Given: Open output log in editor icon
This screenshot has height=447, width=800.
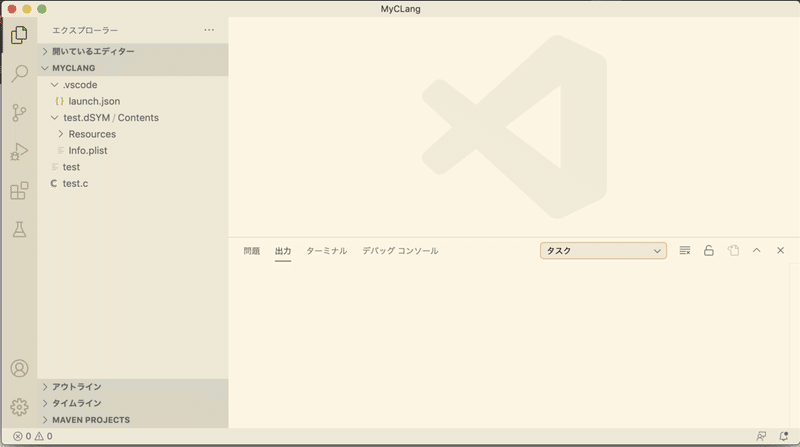Looking at the screenshot, I should [x=733, y=251].
